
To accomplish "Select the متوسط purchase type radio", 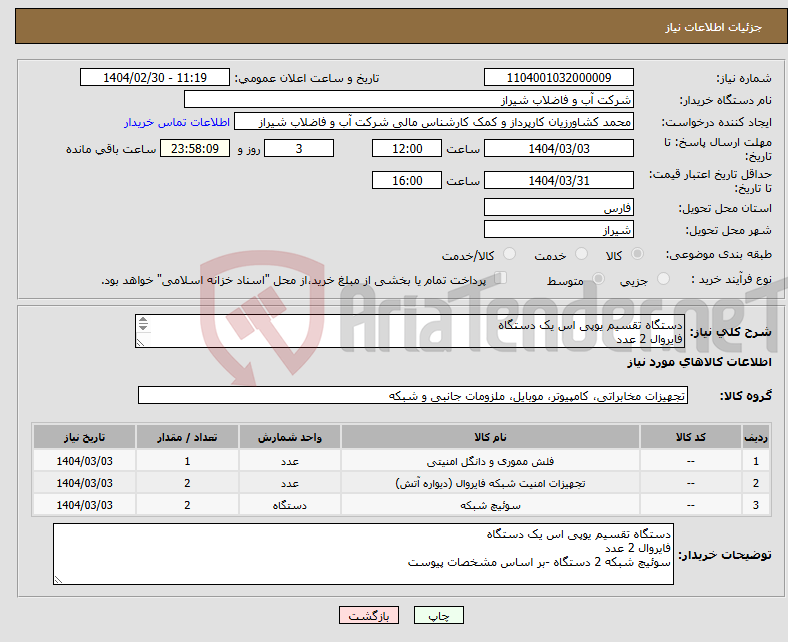I will [x=598, y=279].
